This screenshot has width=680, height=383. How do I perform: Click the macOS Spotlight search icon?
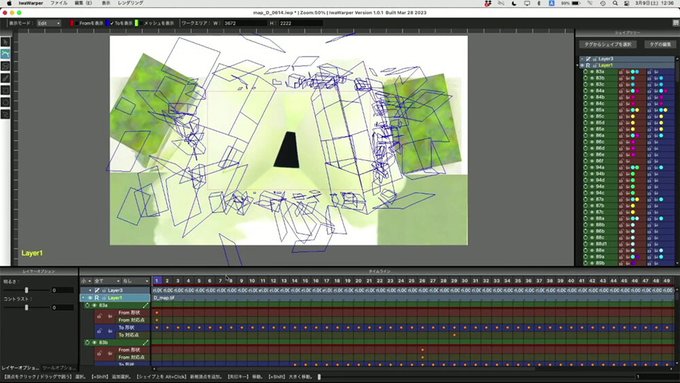(x=615, y=3)
